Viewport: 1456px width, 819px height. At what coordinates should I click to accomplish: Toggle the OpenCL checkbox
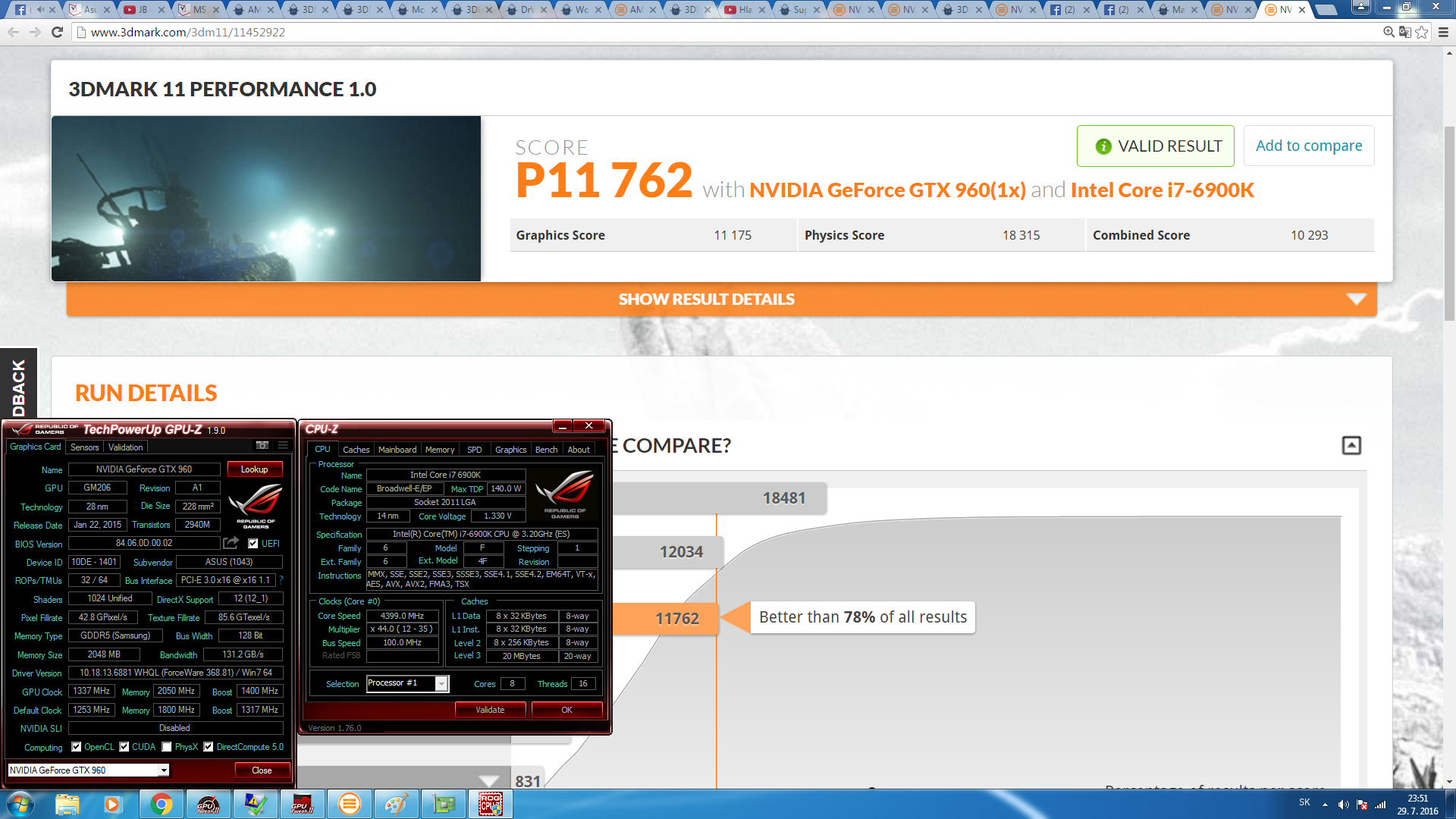[77, 747]
